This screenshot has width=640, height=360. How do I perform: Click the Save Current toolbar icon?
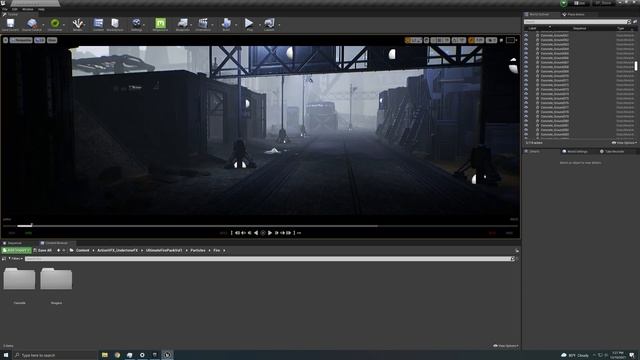pos(10,24)
